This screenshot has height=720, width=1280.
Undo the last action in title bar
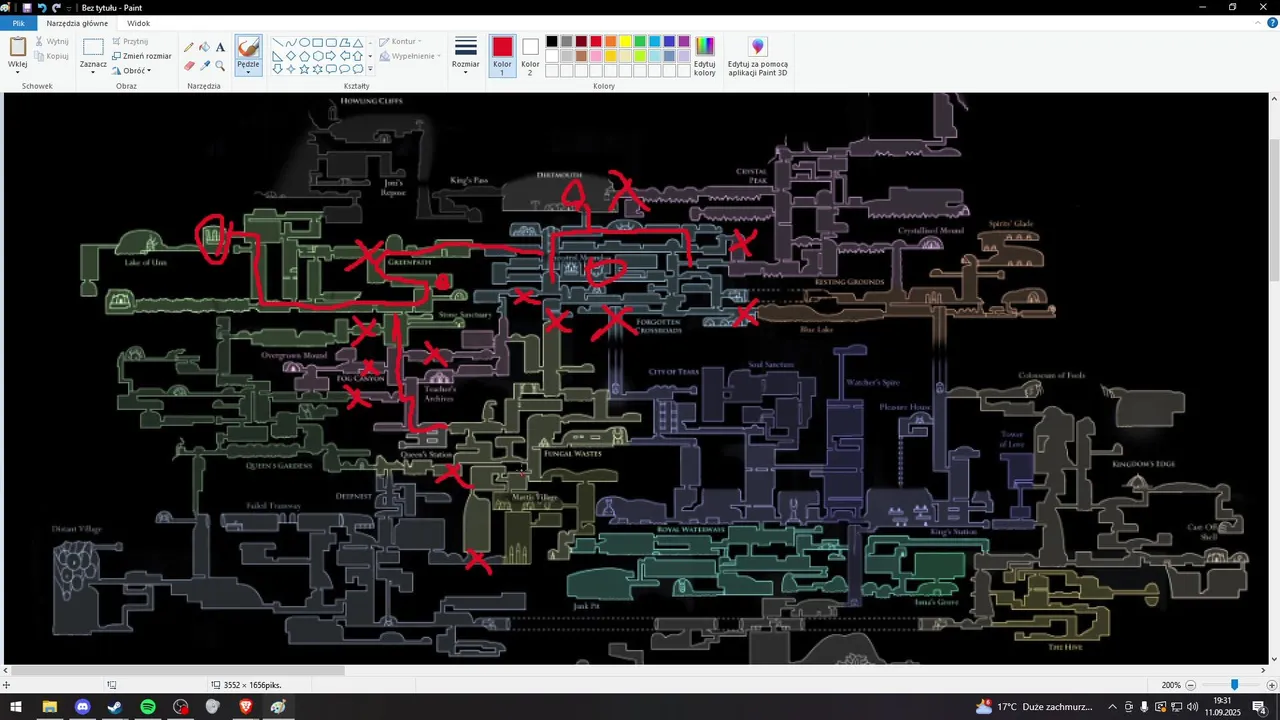point(42,7)
